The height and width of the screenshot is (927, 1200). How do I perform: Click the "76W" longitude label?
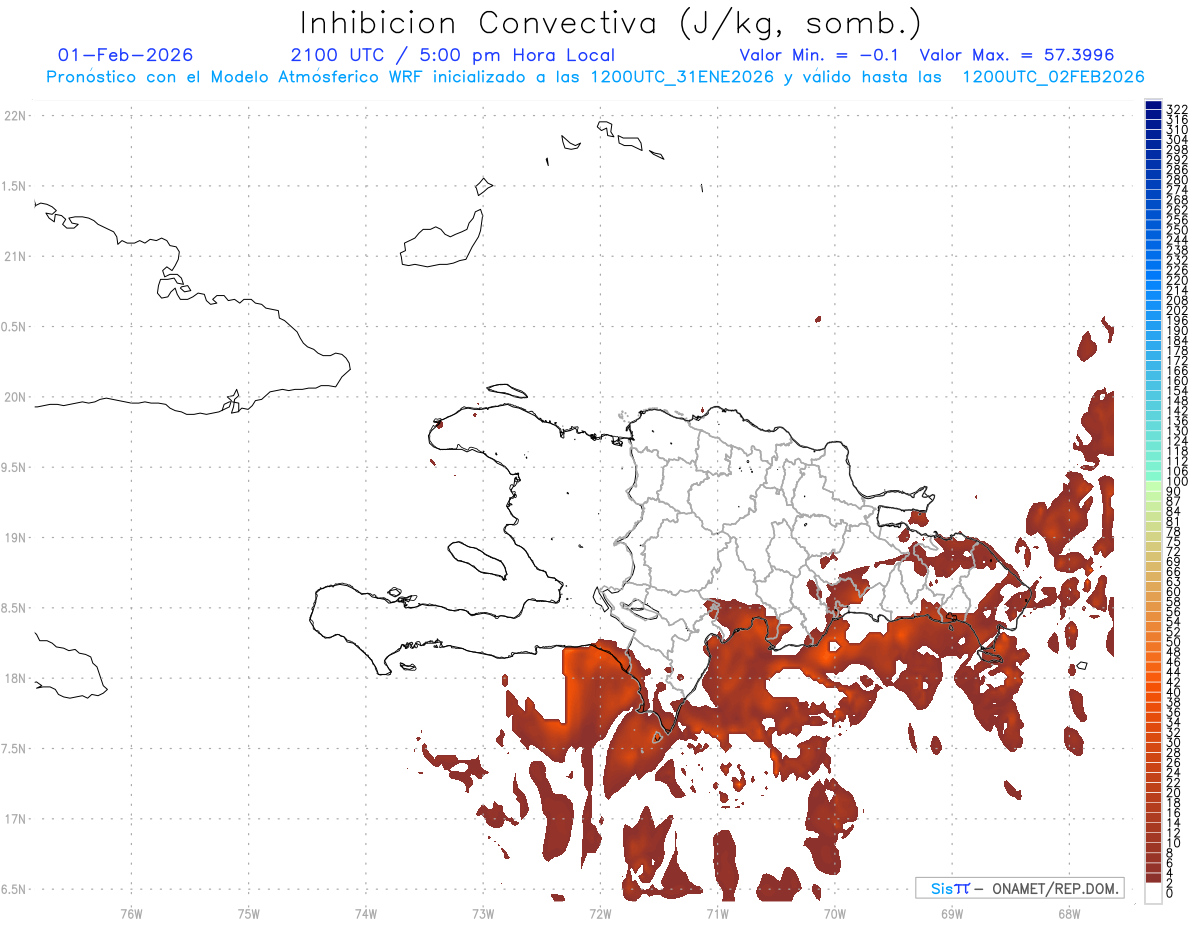click(x=132, y=913)
